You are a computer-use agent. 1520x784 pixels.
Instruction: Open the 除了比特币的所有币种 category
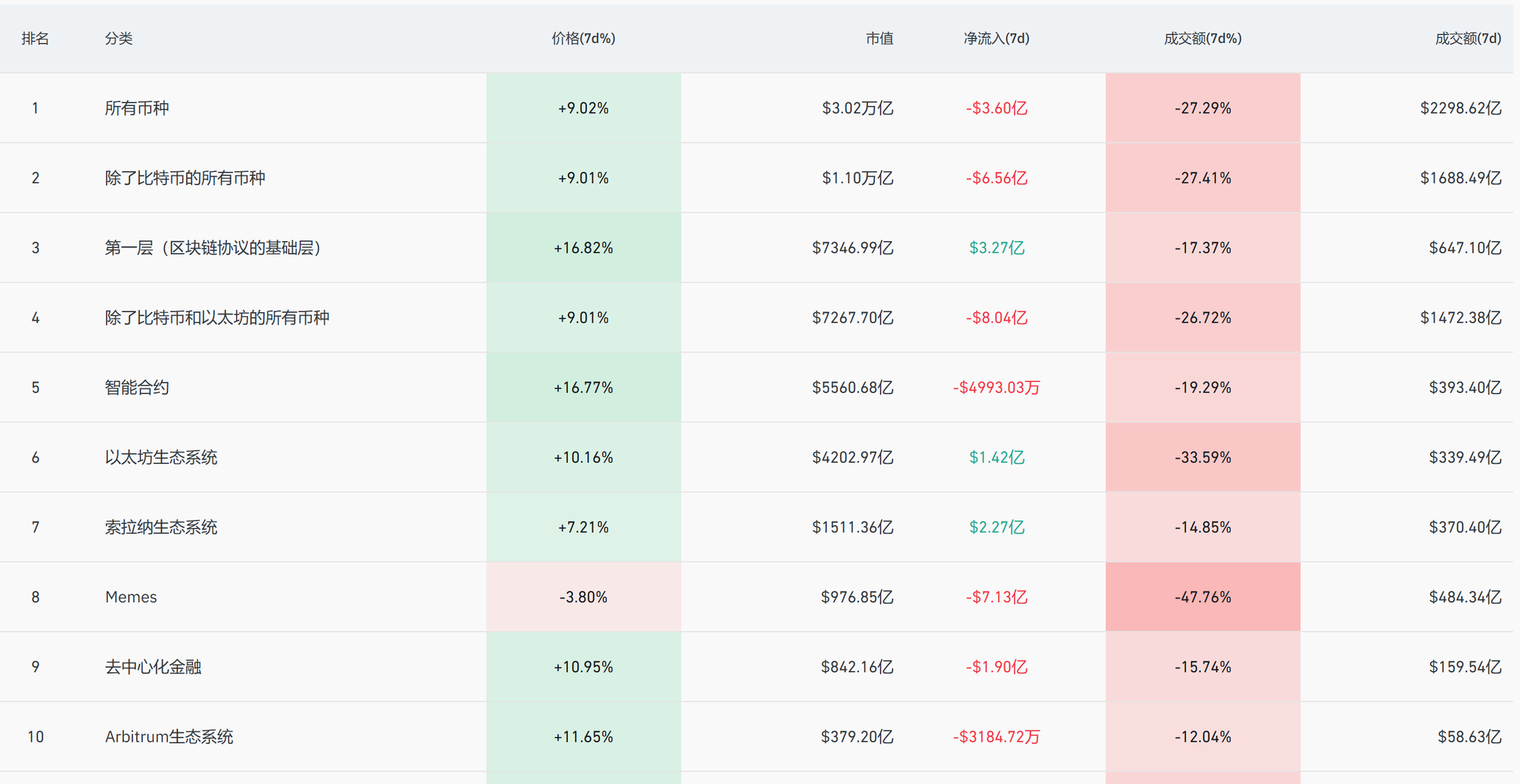click(185, 178)
